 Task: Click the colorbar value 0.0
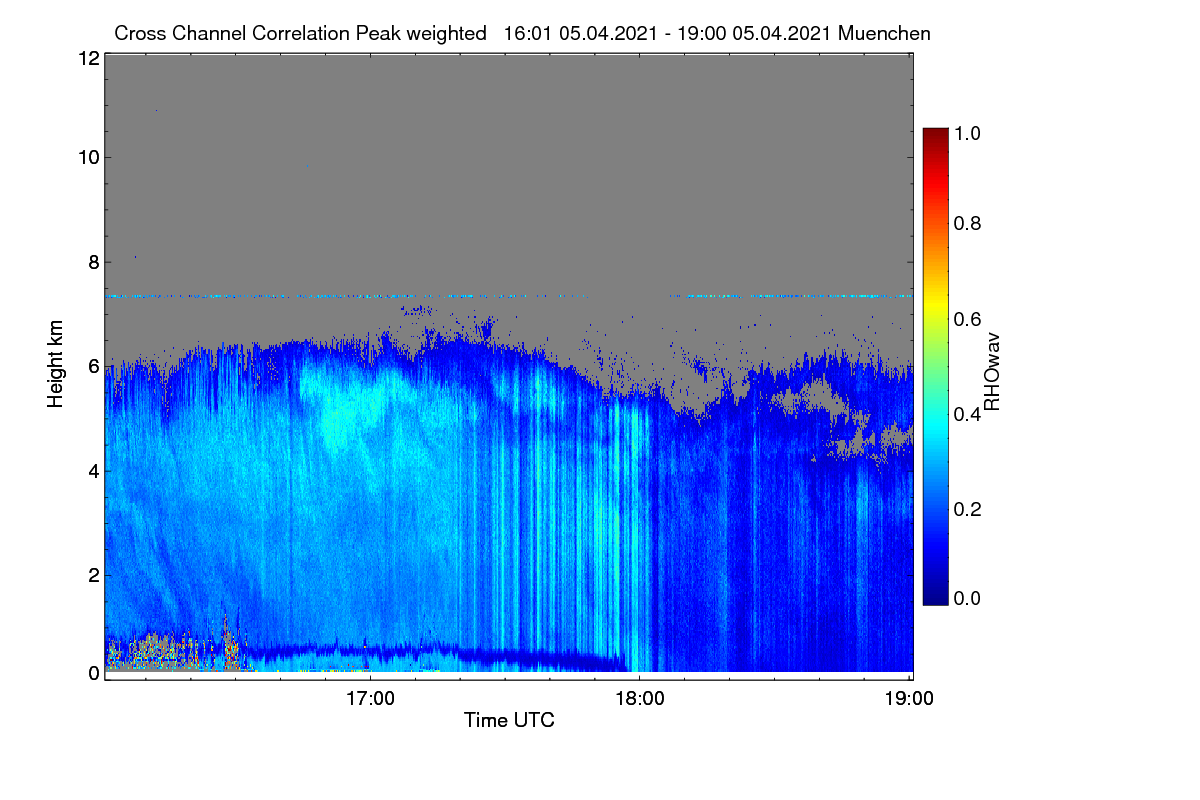pyautogui.click(x=967, y=598)
